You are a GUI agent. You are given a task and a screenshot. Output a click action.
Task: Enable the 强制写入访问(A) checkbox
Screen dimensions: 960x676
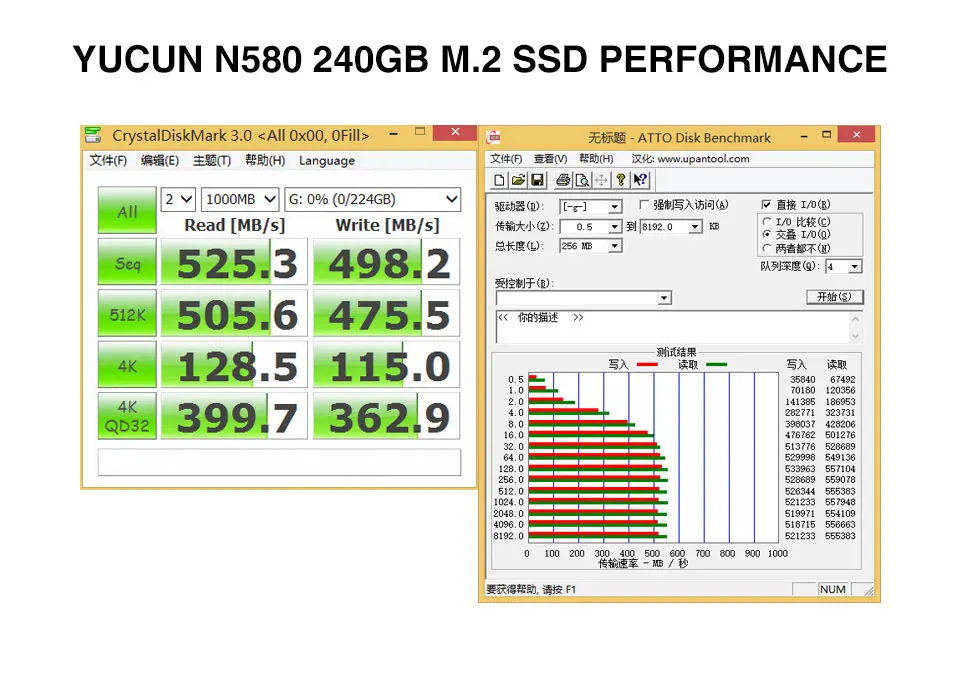[644, 205]
